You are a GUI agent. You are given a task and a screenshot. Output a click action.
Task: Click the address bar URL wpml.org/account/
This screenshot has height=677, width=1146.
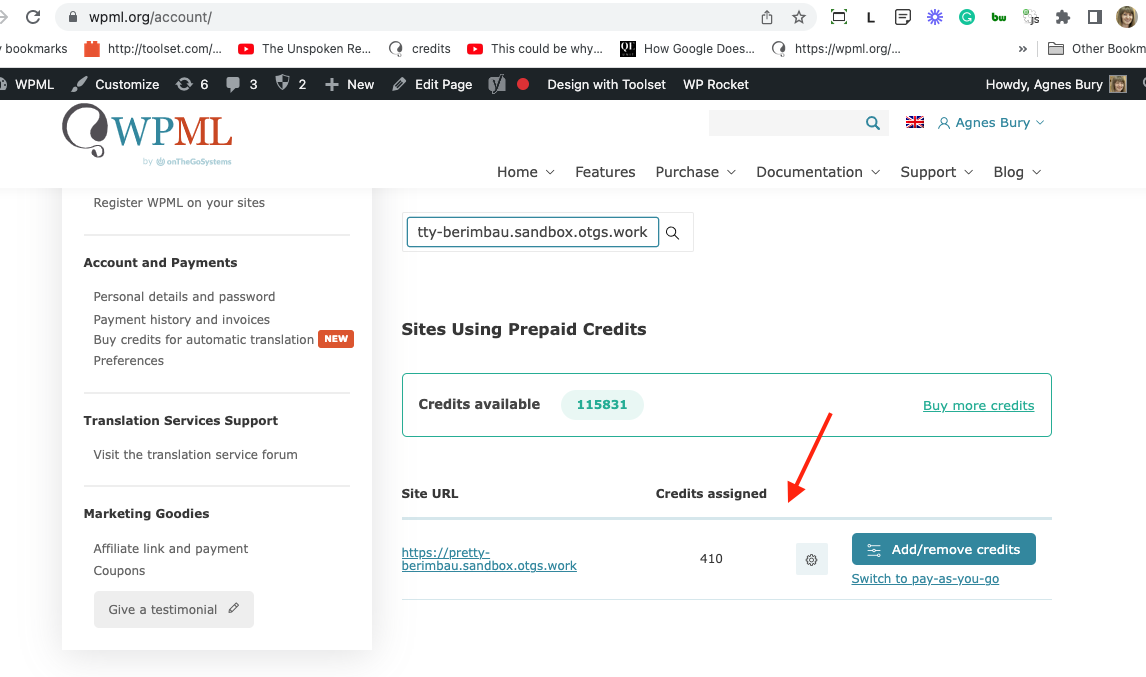150,17
